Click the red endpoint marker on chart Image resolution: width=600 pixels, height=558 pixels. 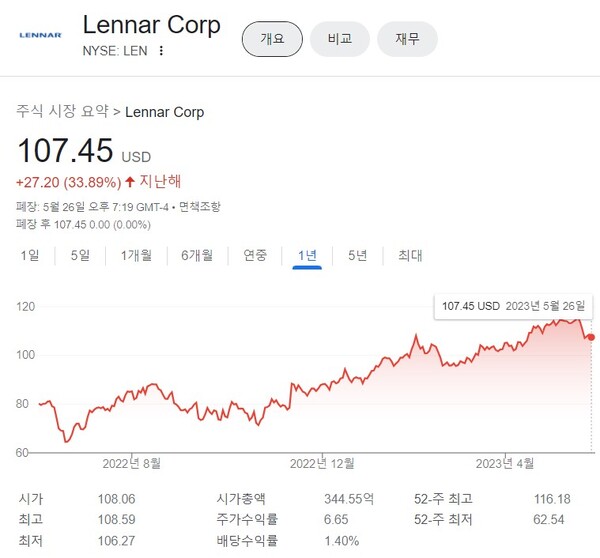pyautogui.click(x=591, y=337)
